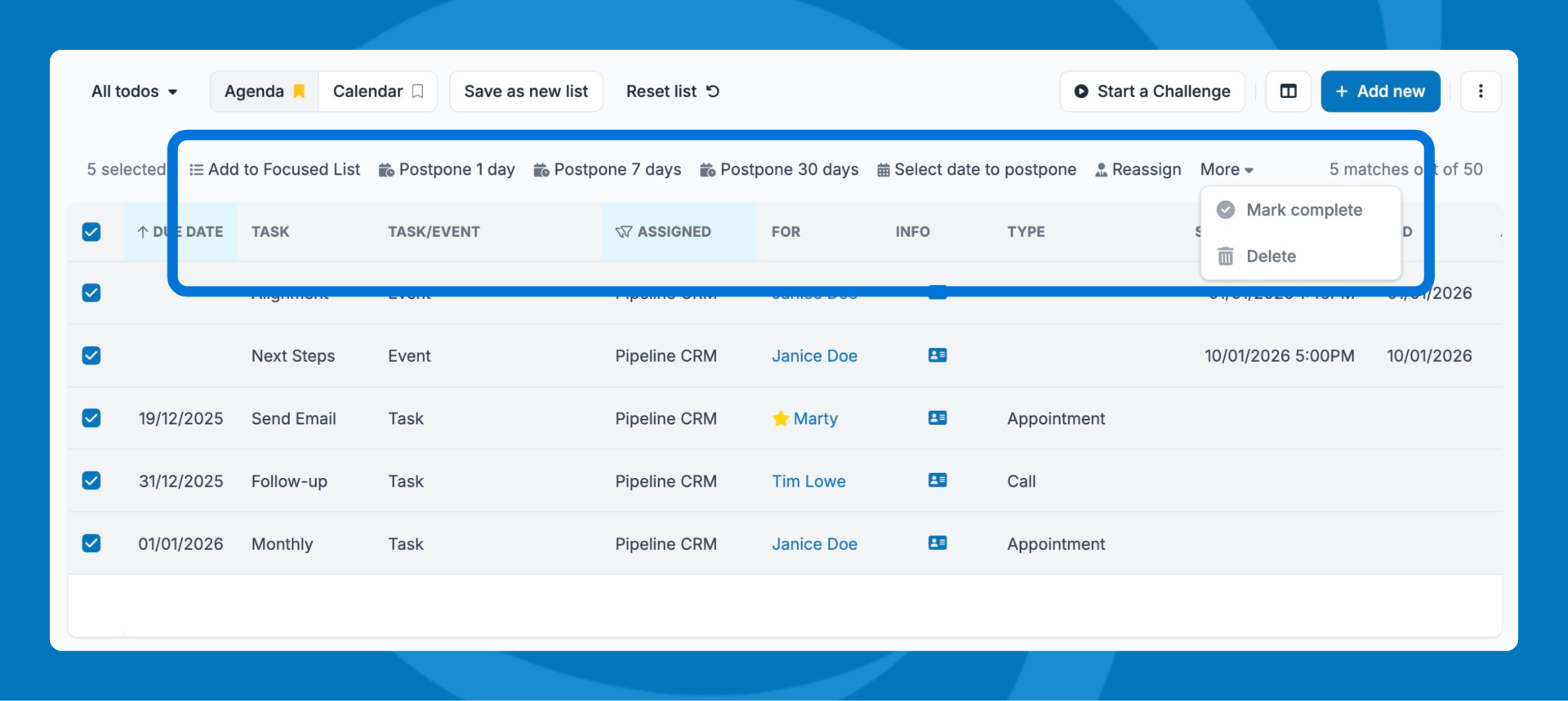Open the three-dot options menu
This screenshot has width=1568, height=701.
pos(1480,92)
